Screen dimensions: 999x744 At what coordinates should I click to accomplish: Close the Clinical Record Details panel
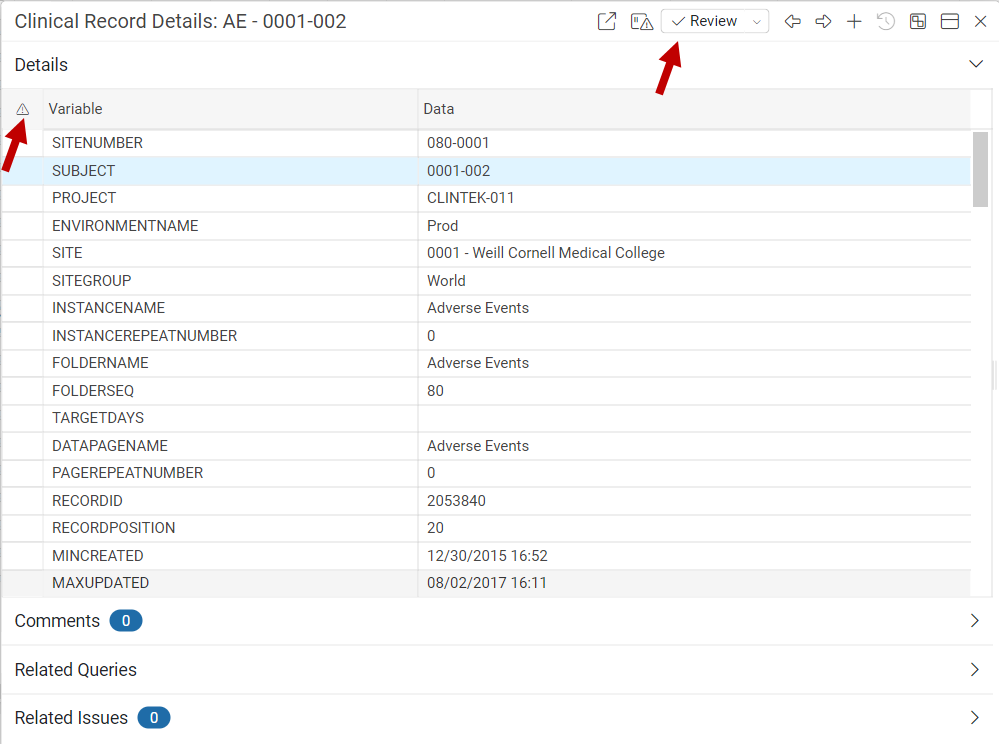pyautogui.click(x=981, y=22)
